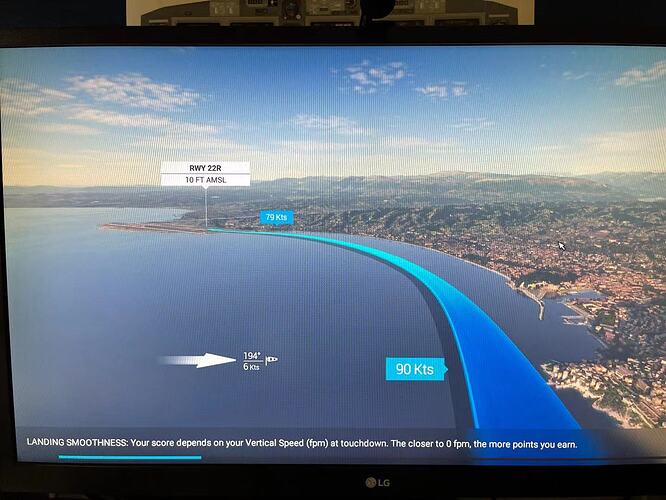666x500 pixels.
Task: Click the 10 FT AMSL elevation label
Action: (x=205, y=180)
